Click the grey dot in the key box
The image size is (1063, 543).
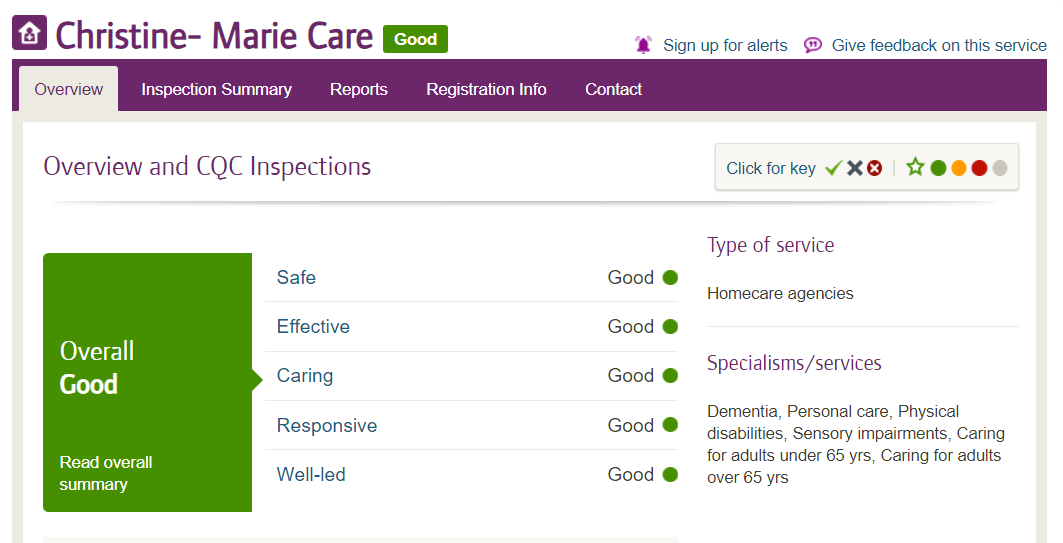pyautogui.click(x=999, y=167)
